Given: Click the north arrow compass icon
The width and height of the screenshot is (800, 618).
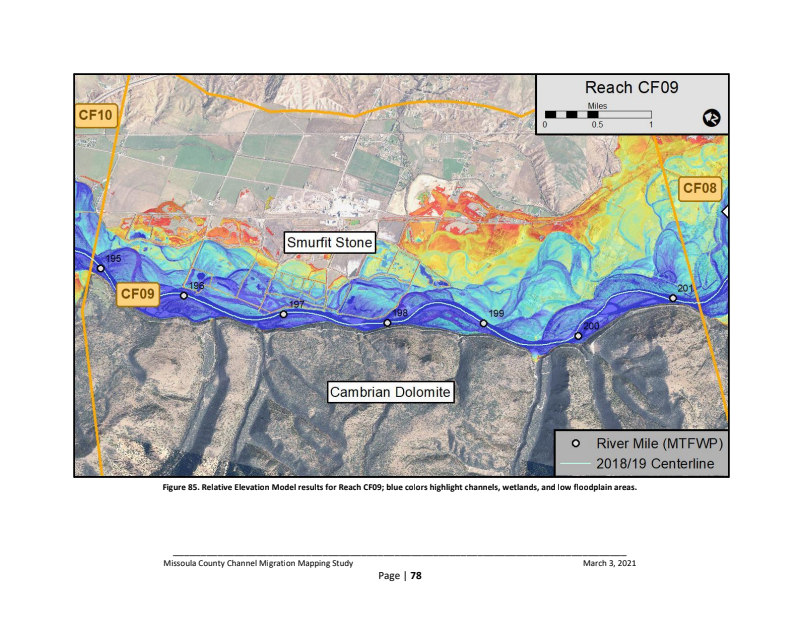Looking at the screenshot, I should pos(711,117).
